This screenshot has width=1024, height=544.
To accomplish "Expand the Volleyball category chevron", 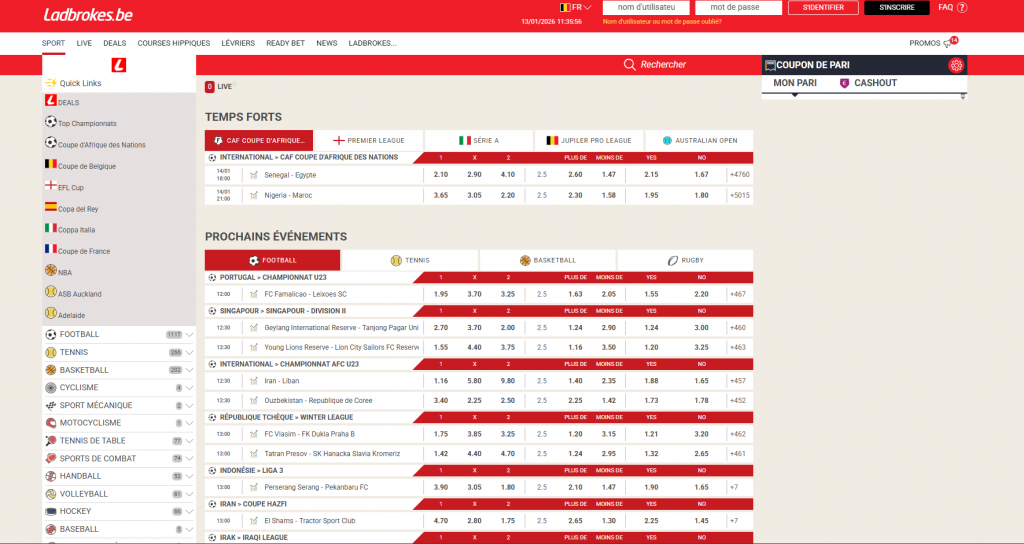I will pyautogui.click(x=189, y=494).
